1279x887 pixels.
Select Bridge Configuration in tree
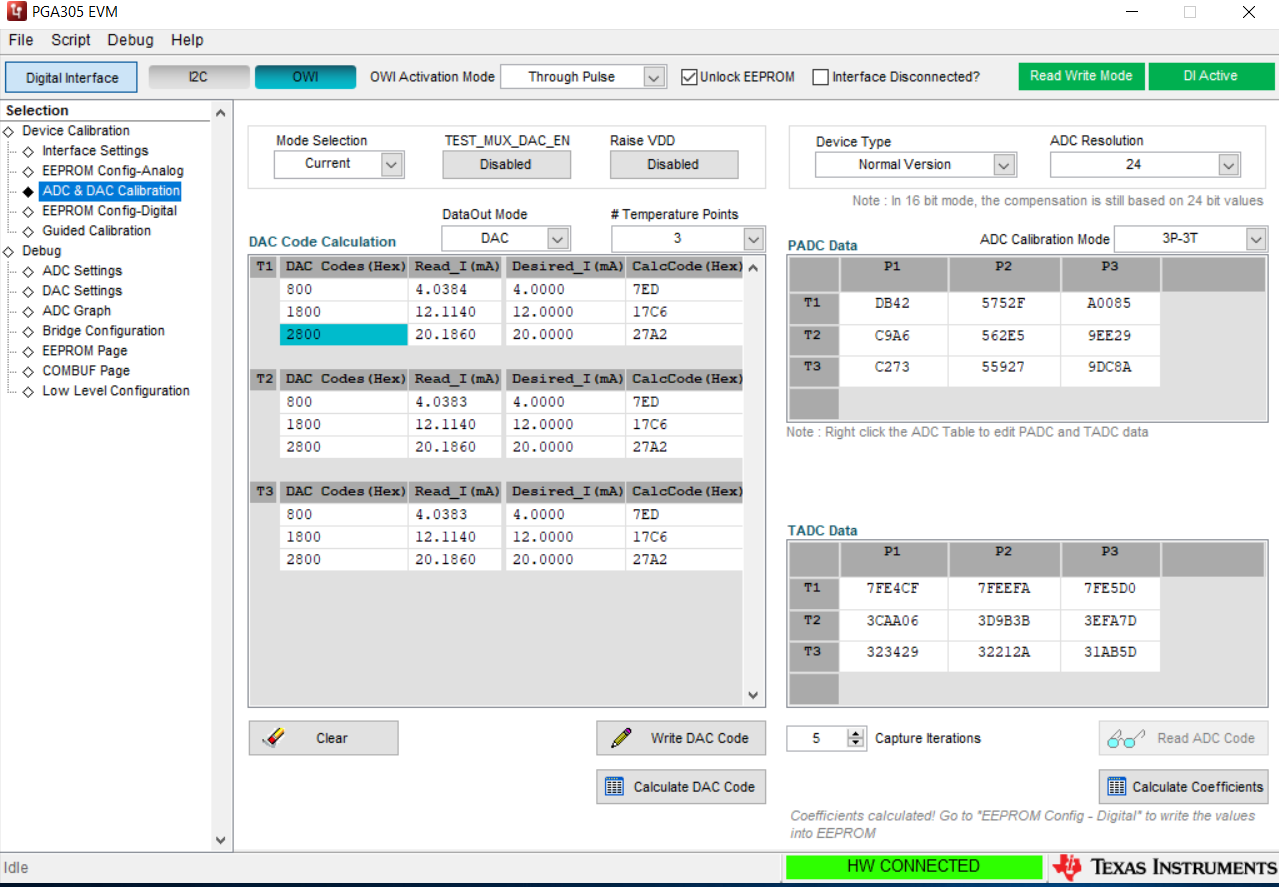pyautogui.click(x=104, y=331)
